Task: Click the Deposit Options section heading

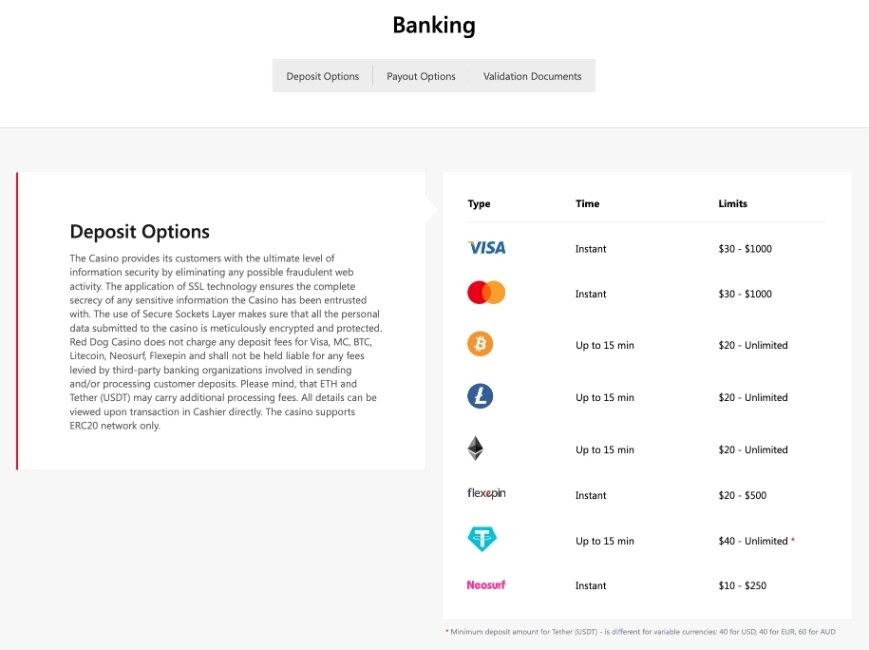Action: [x=140, y=232]
